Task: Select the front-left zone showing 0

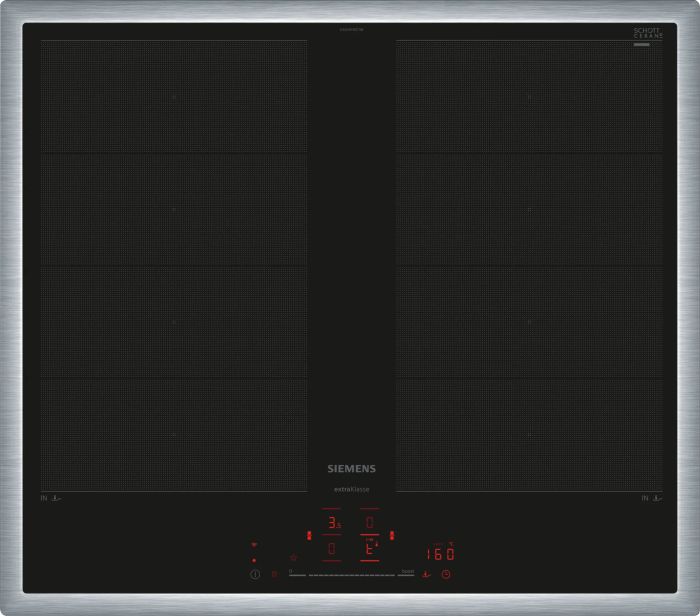Action: tap(331, 549)
